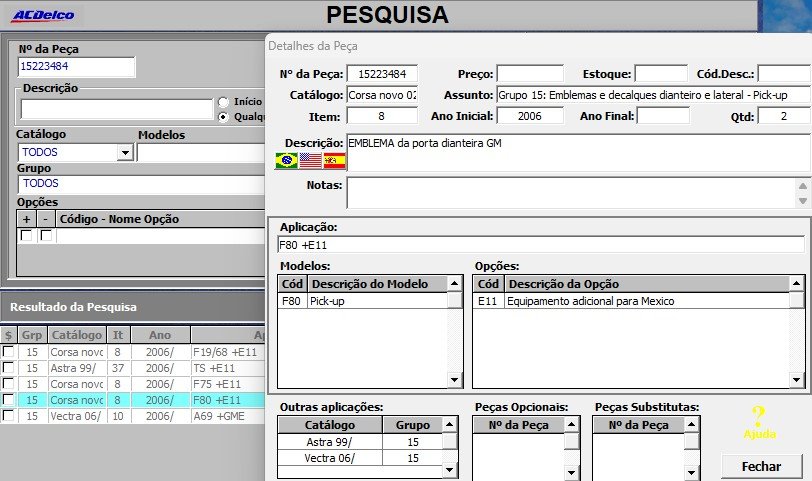Select Vectra 06/ in Outras aplicações
The image size is (812, 481).
[360, 458]
